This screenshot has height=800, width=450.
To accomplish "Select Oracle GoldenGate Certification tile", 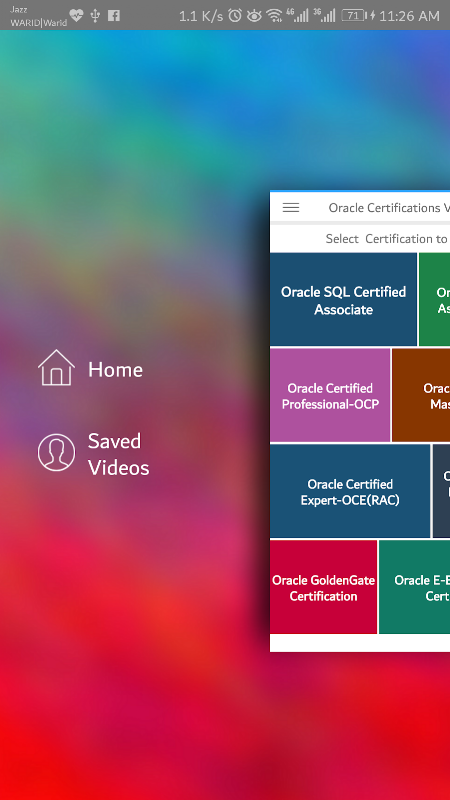I will click(323, 587).
